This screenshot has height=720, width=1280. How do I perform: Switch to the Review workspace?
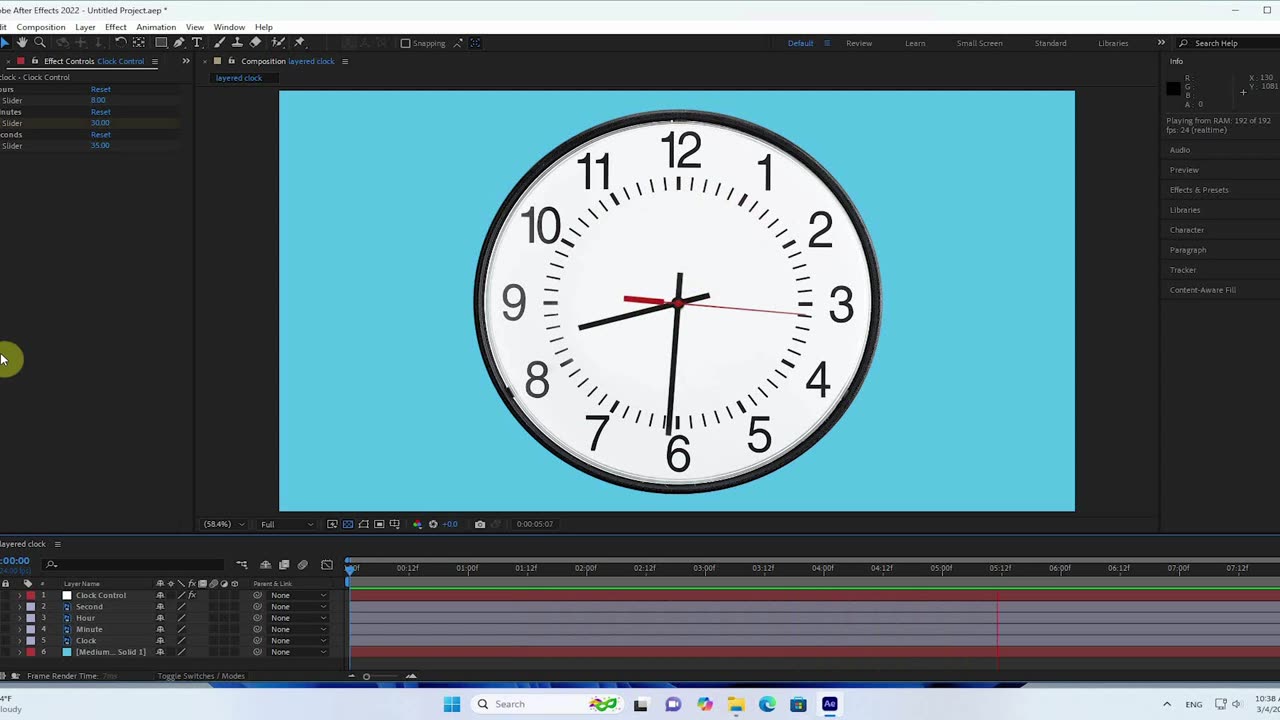[859, 43]
